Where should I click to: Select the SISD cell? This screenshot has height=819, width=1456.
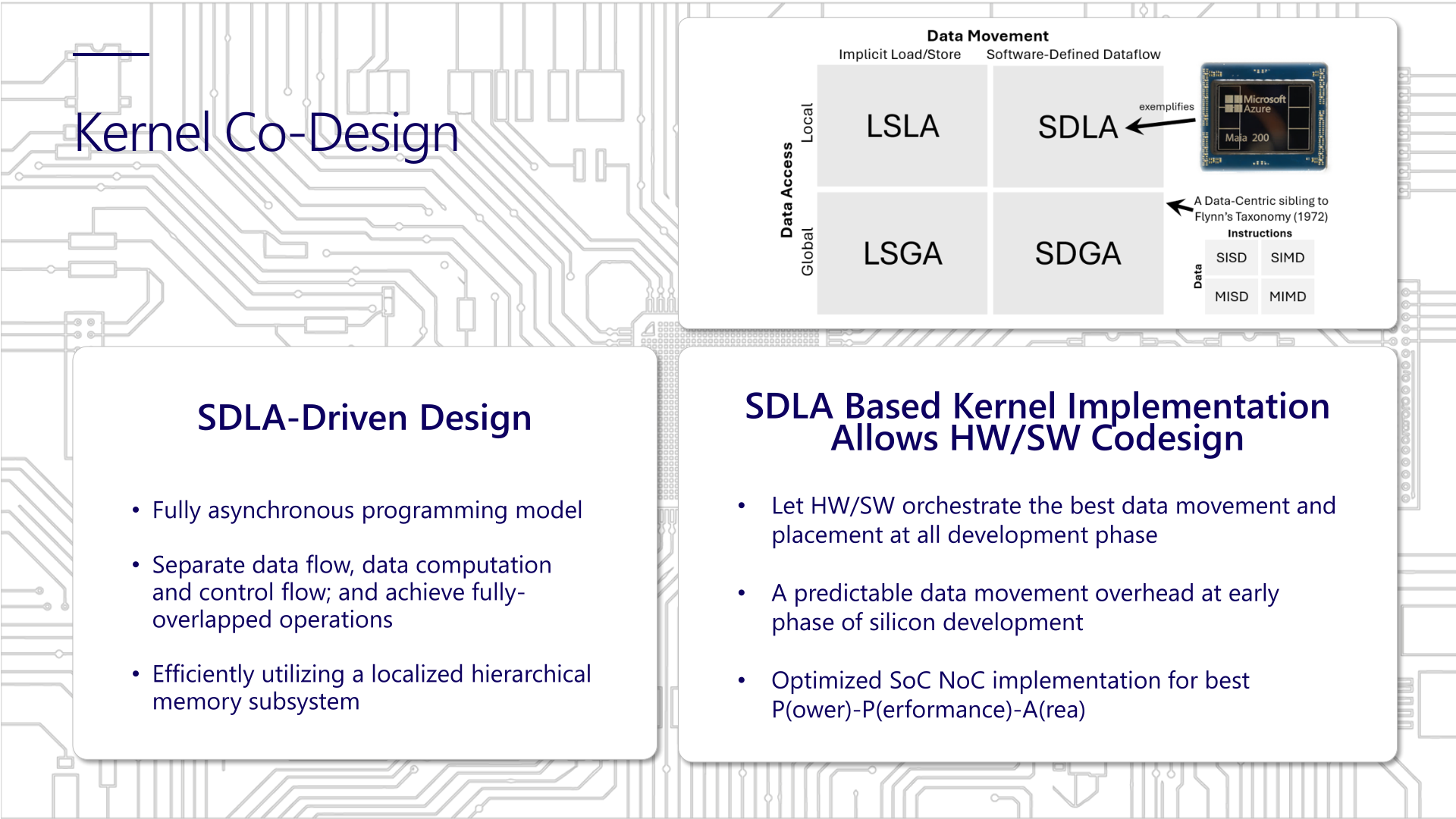(1231, 258)
